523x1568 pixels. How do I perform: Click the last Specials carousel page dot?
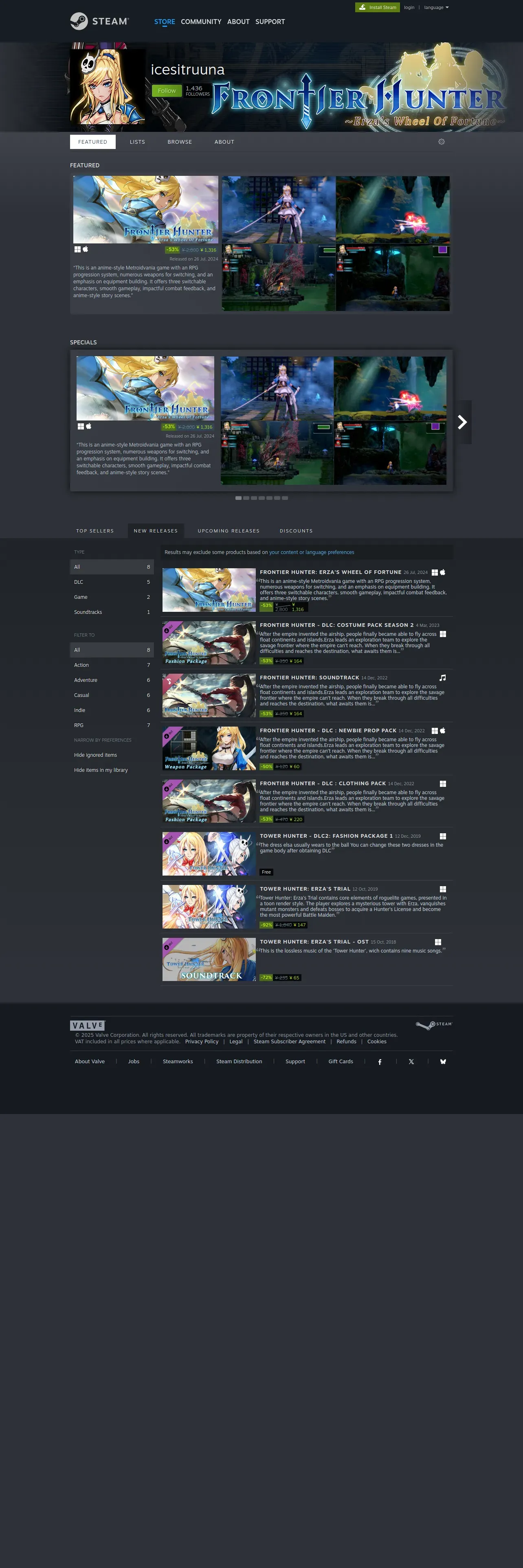pyautogui.click(x=285, y=498)
